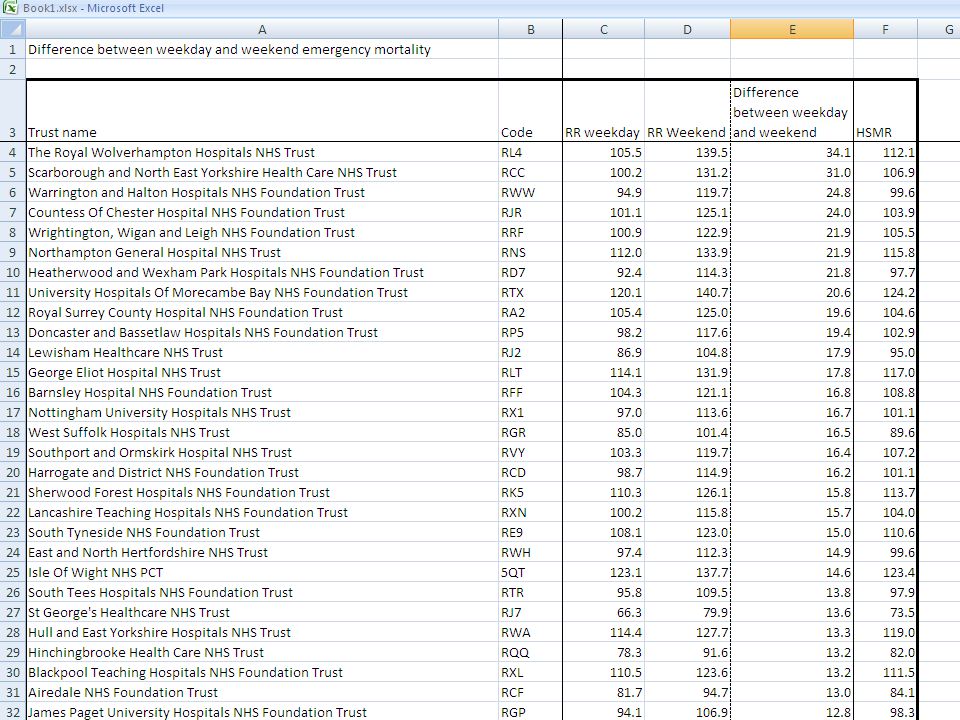Select 'Countess Of Chester Hospital NHS Foundation Trust' cell
The width and height of the screenshot is (960, 720).
click(262, 212)
